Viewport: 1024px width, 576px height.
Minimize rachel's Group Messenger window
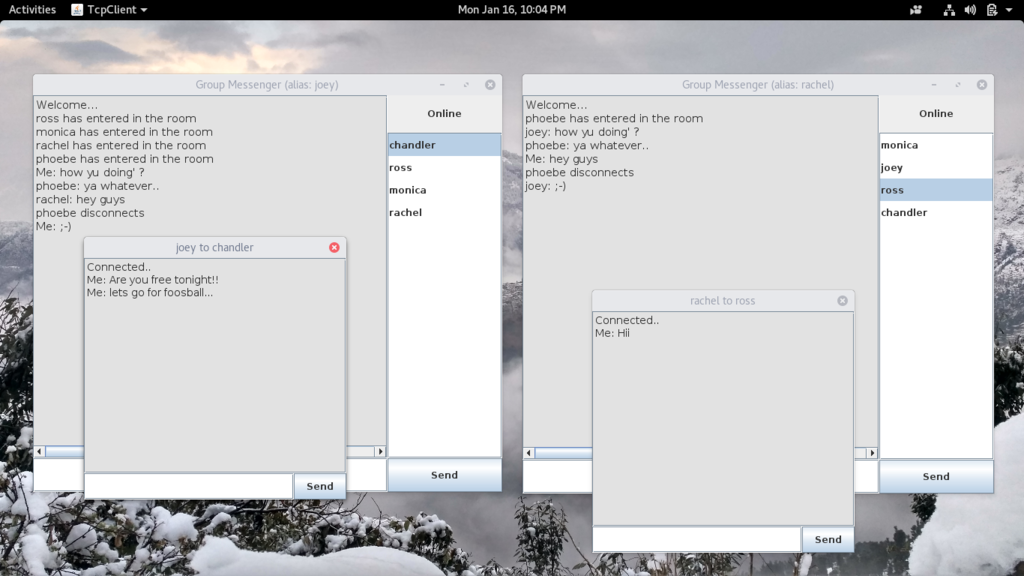pyautogui.click(x=934, y=85)
